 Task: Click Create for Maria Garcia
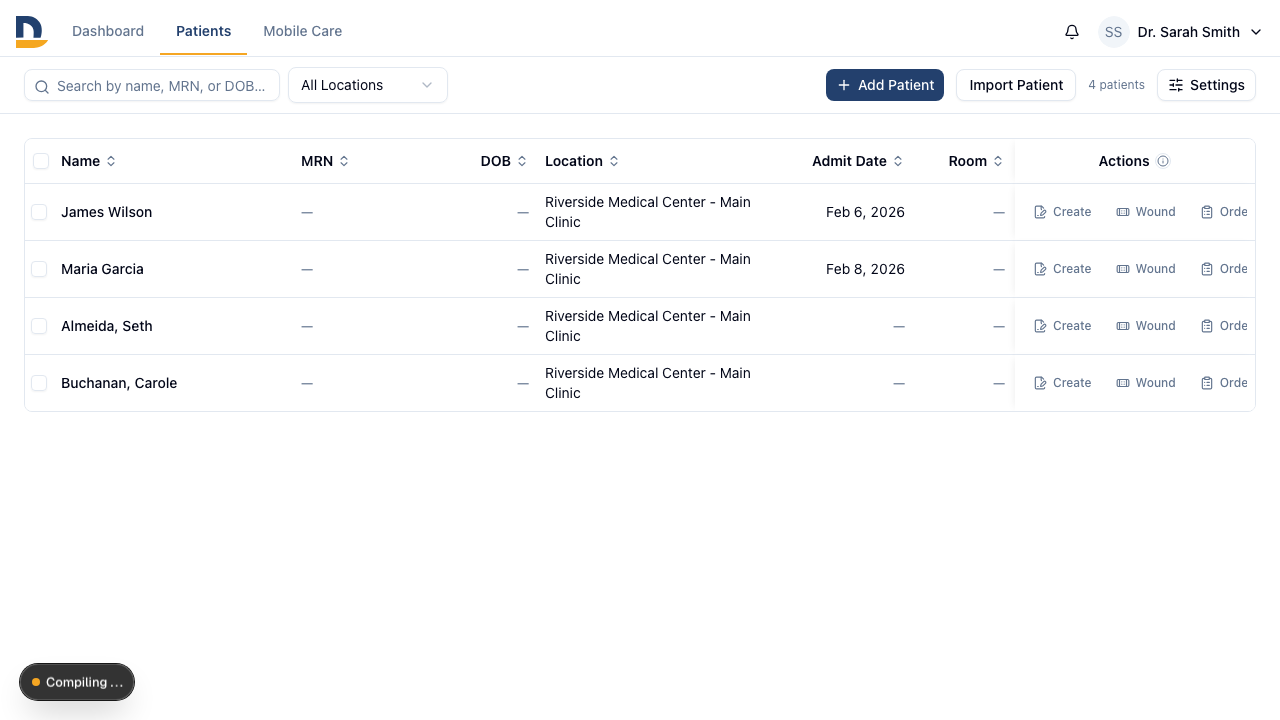tap(1062, 269)
